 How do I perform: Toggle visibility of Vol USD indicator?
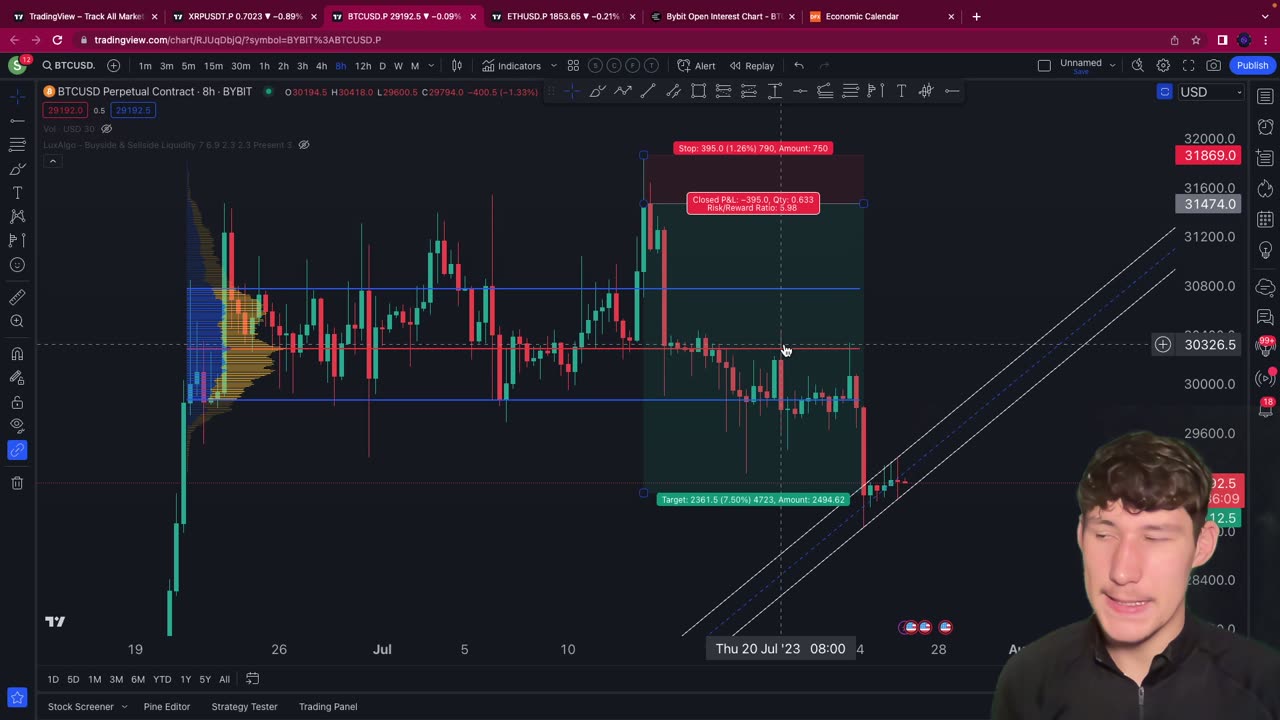(107, 128)
